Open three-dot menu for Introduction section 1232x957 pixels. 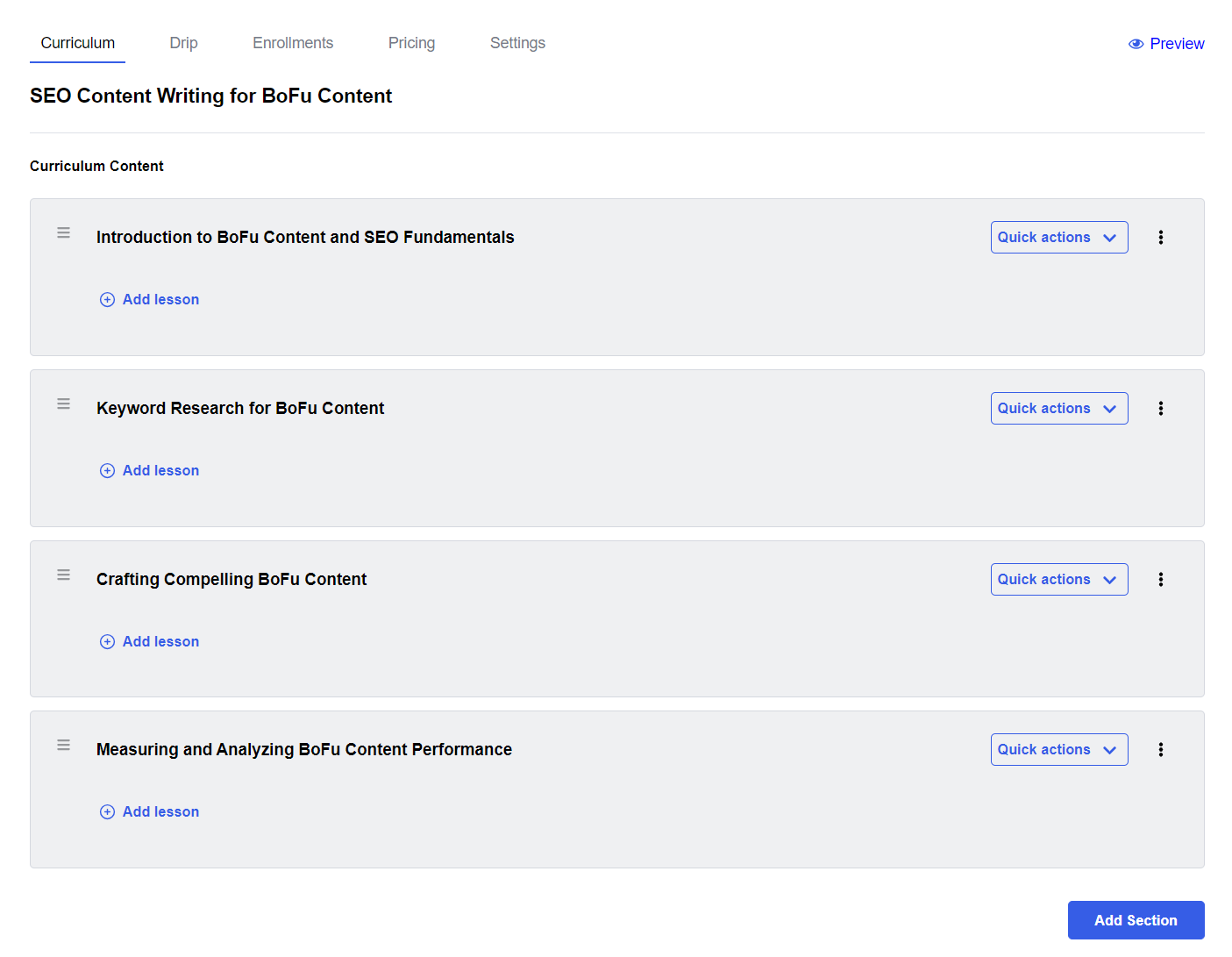point(1160,238)
